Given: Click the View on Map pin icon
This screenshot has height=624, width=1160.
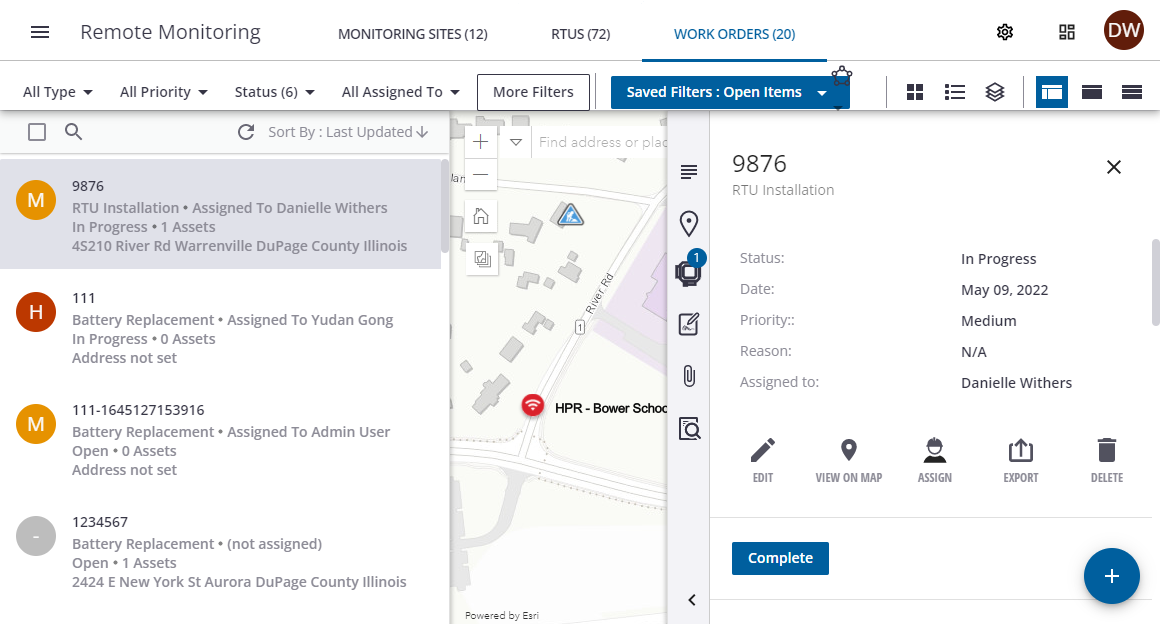Looking at the screenshot, I should tap(848, 451).
